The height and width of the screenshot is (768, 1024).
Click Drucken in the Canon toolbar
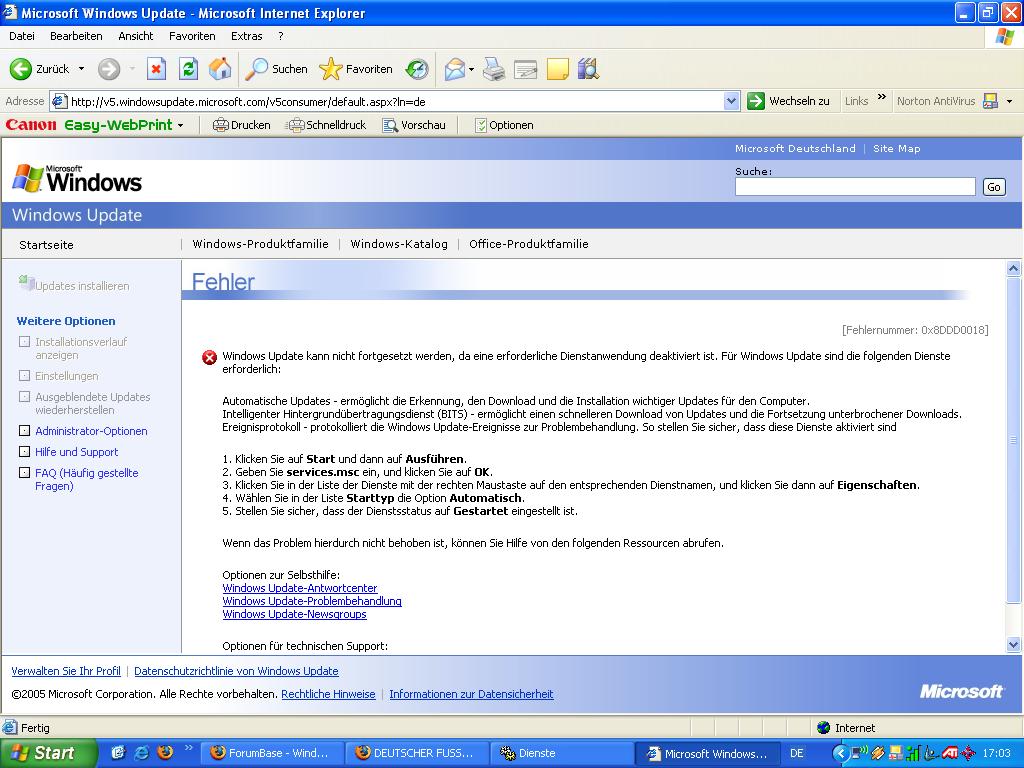[x=242, y=125]
